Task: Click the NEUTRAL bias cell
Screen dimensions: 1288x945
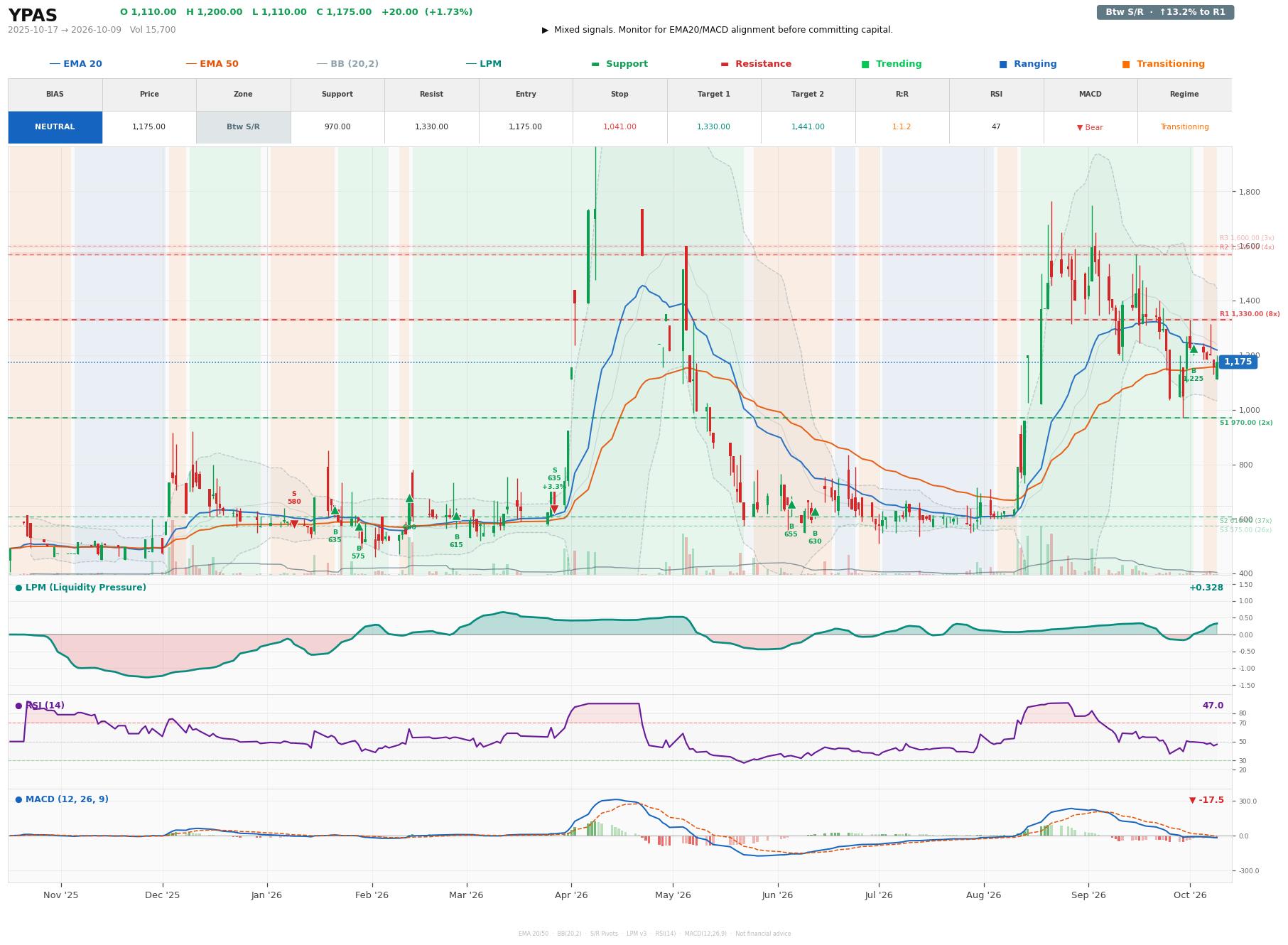Action: tap(55, 127)
